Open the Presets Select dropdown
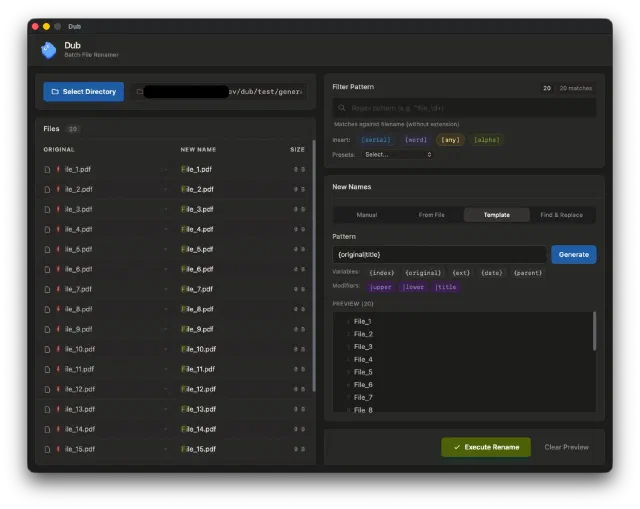The height and width of the screenshot is (509, 640). pyautogui.click(x=398, y=155)
